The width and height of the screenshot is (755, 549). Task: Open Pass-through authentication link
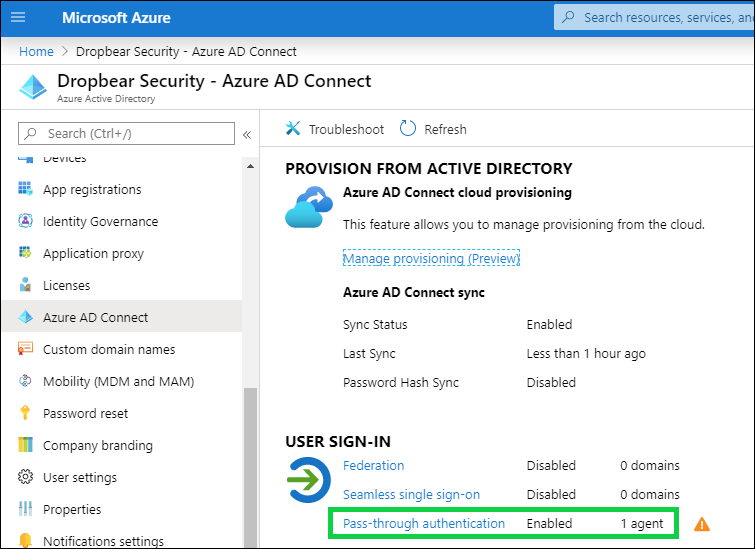pyautogui.click(x=424, y=523)
